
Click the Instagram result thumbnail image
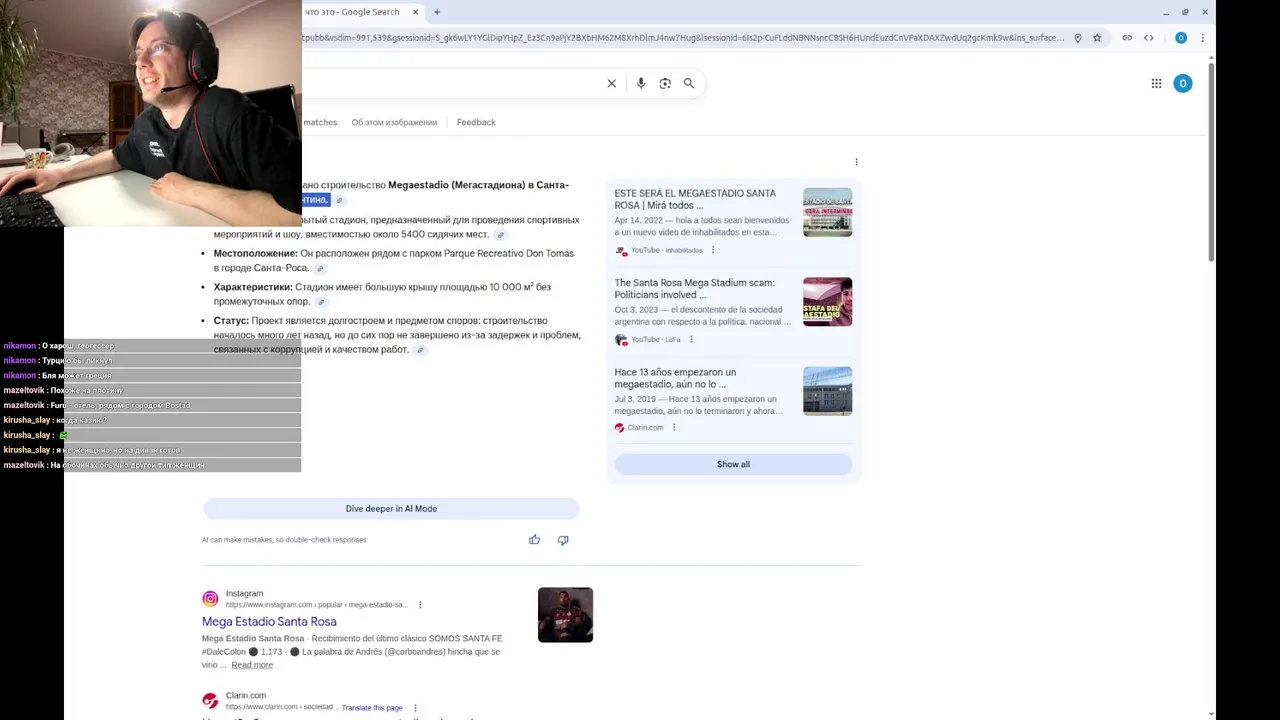coord(565,614)
